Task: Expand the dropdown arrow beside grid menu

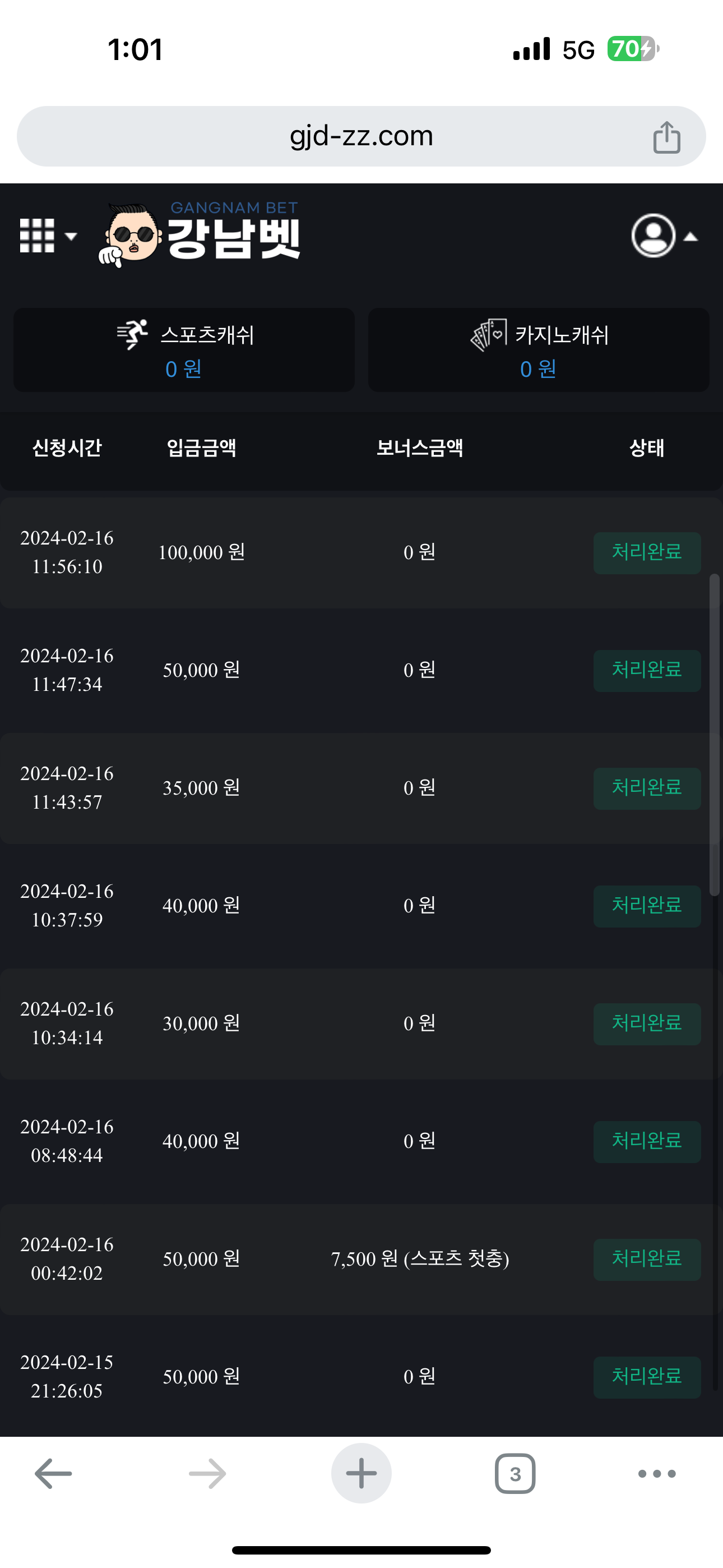Action: 71,236
